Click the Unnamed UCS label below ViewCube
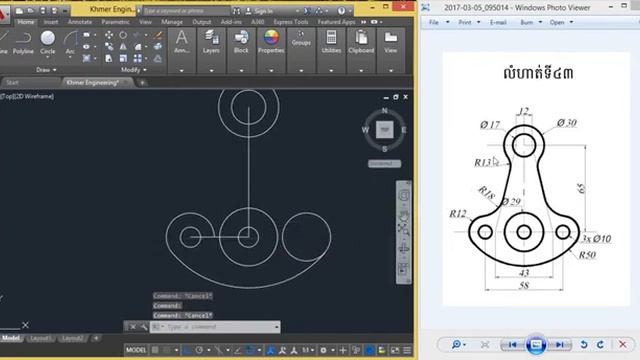Image resolution: width=640 pixels, height=360 pixels. coord(384,164)
